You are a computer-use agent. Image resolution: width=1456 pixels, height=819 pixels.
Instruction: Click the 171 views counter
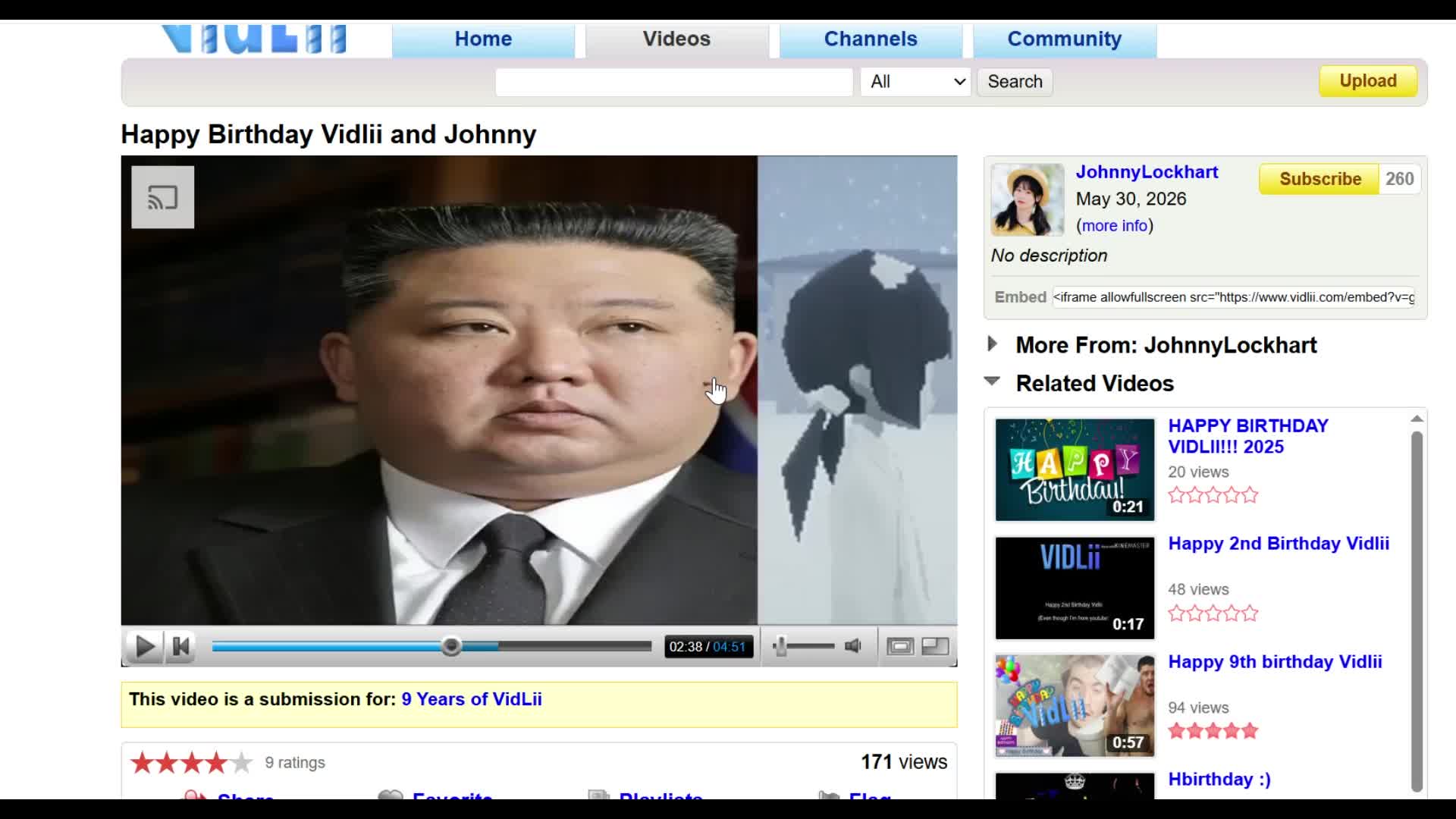coord(904,762)
